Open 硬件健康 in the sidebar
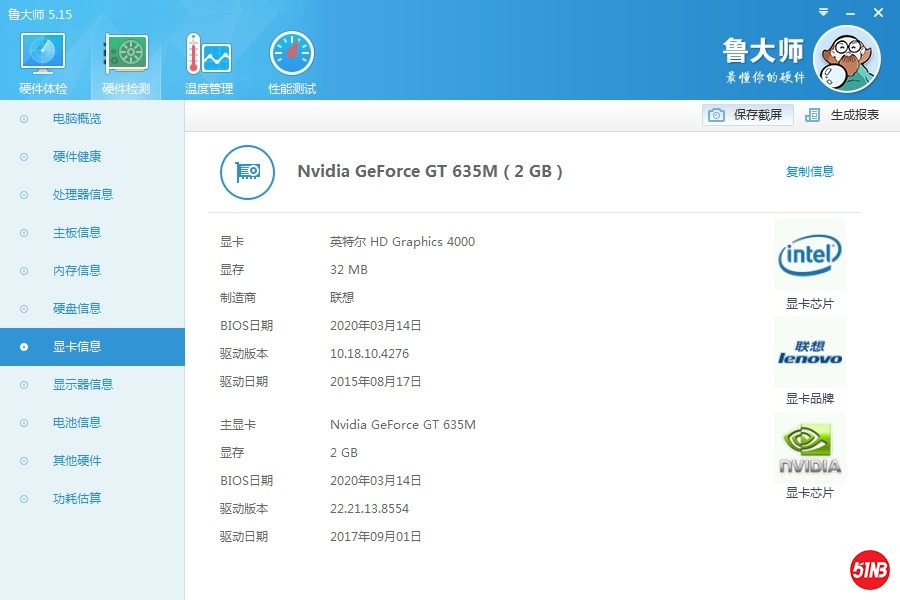 click(x=77, y=157)
